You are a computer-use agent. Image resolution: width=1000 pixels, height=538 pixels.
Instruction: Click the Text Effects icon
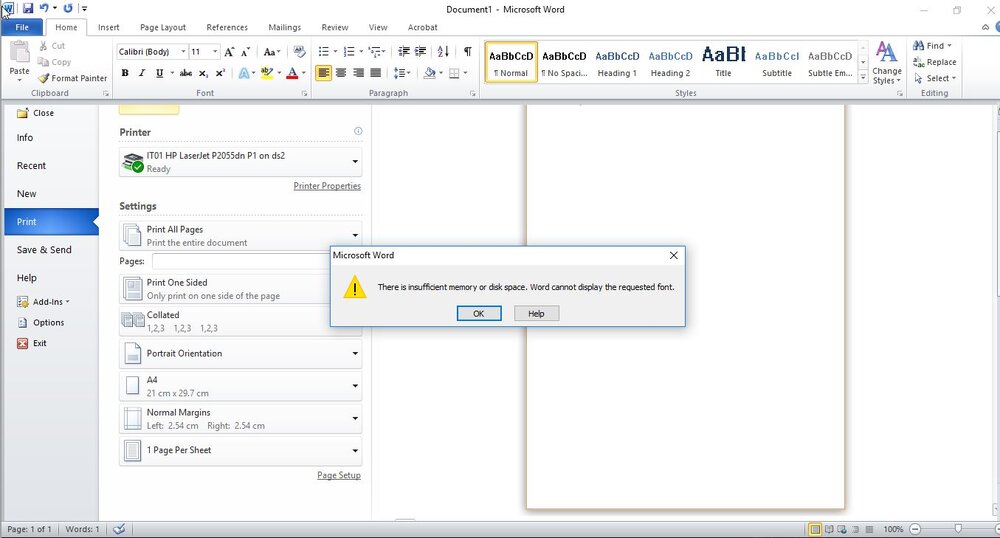(x=244, y=73)
